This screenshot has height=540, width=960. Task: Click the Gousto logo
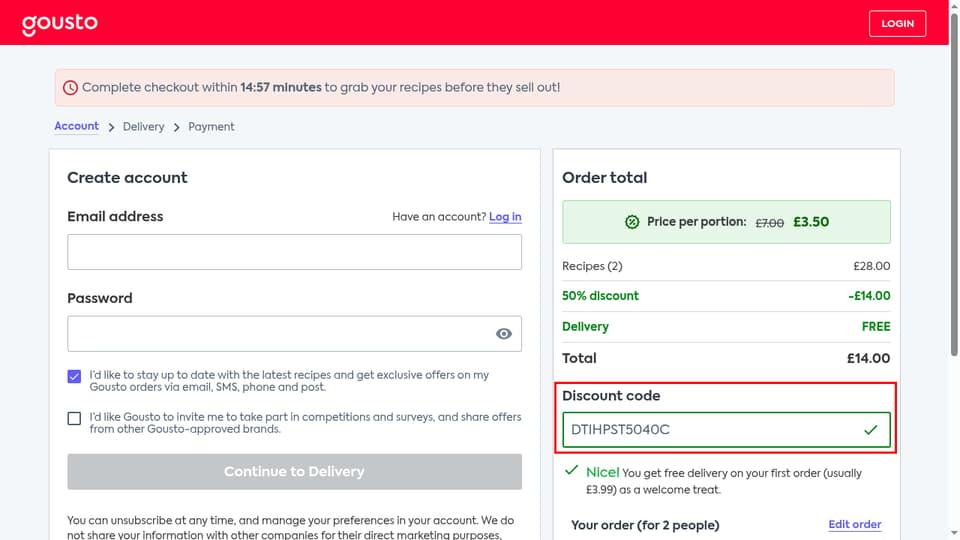59,24
